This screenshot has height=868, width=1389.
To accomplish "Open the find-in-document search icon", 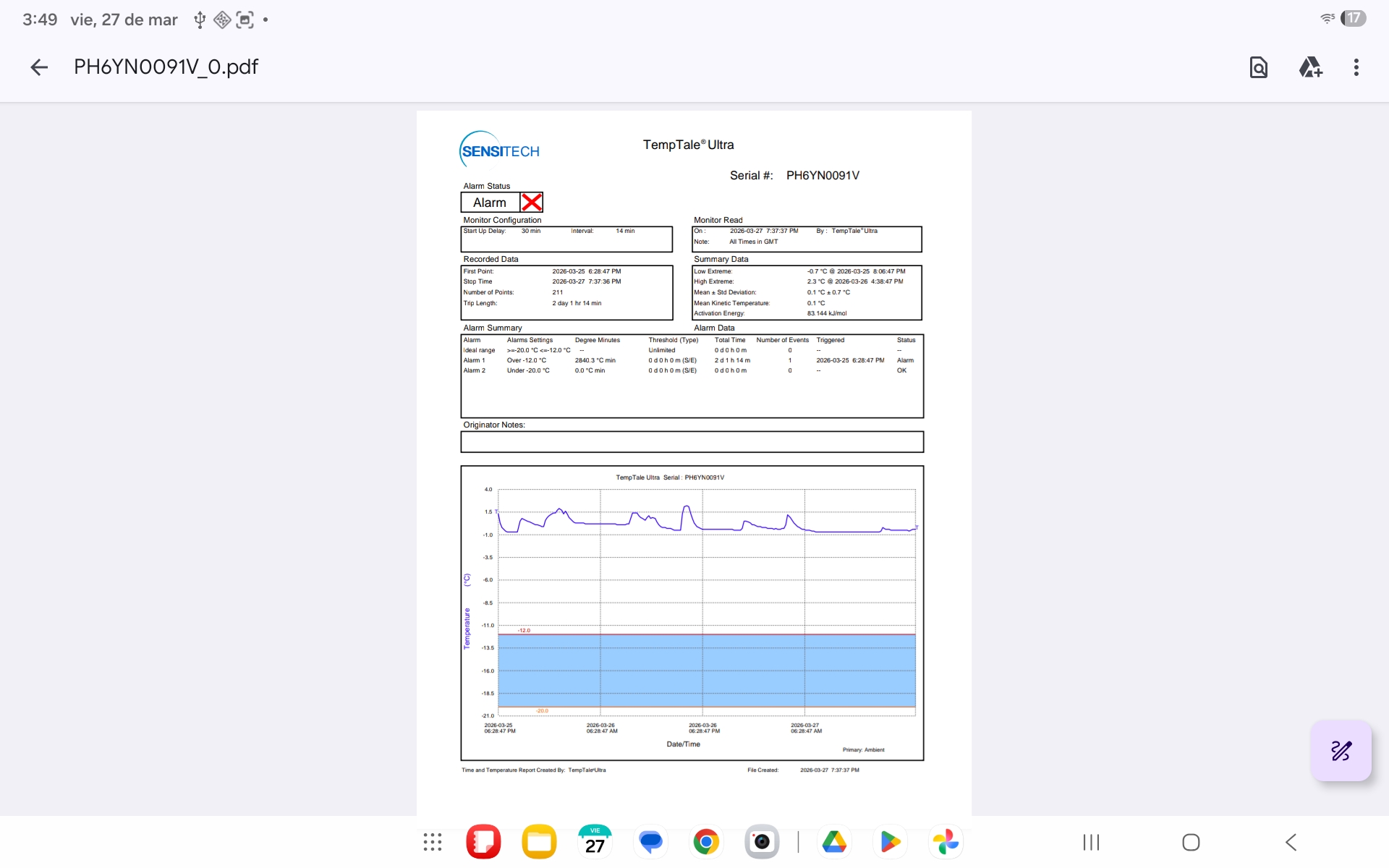I will coord(1258,67).
